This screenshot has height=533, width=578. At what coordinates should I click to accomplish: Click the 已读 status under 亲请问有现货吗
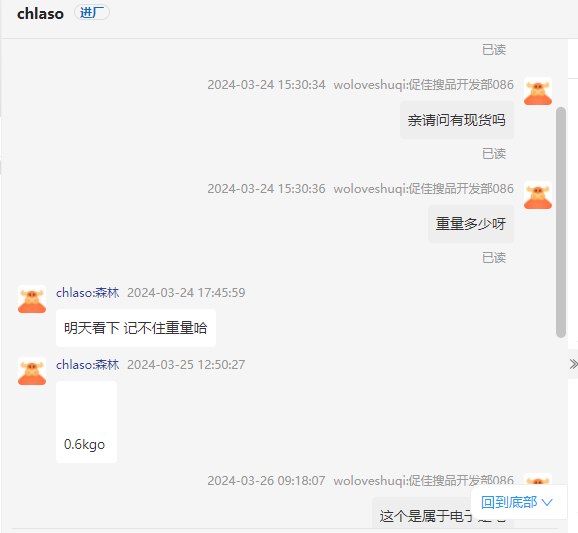coord(494,154)
